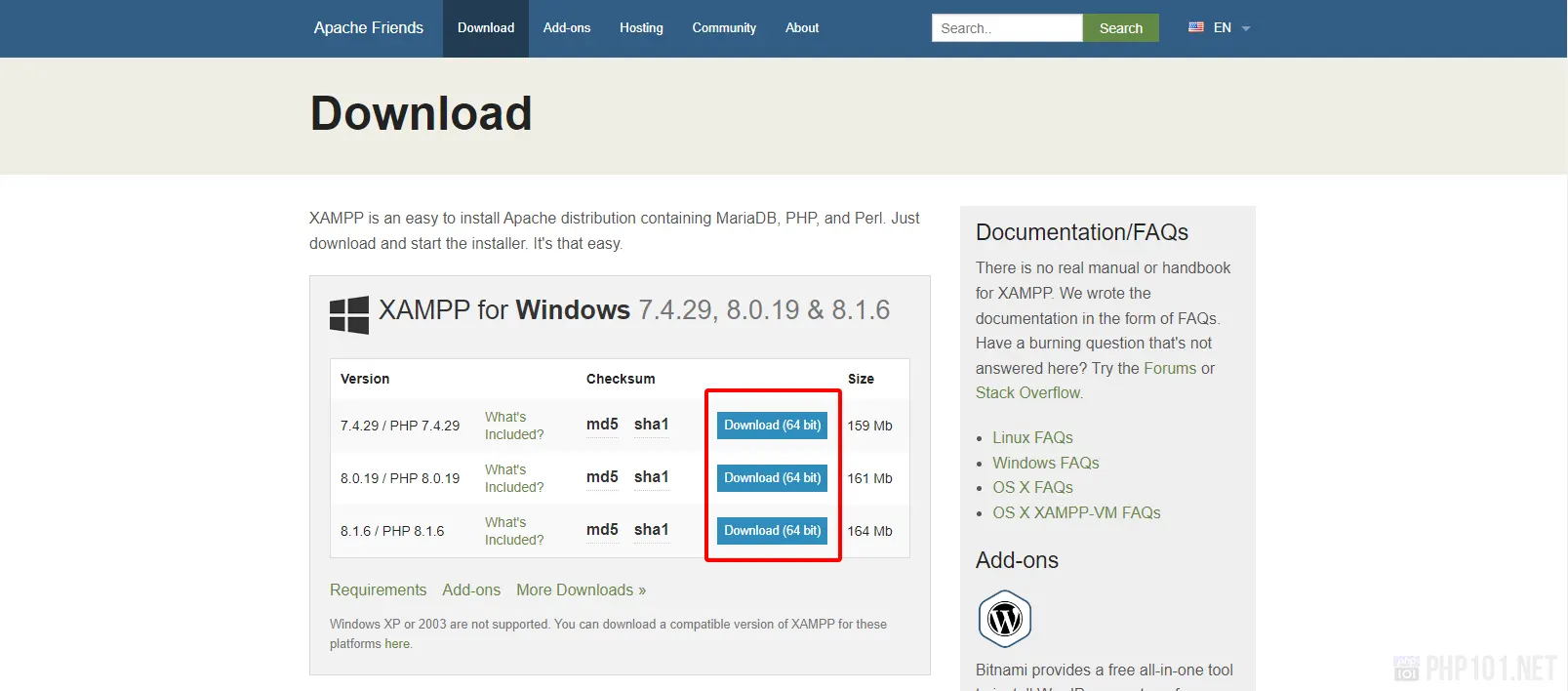Go to the Hosting menu item
1568x691 pixels.
pyautogui.click(x=641, y=28)
